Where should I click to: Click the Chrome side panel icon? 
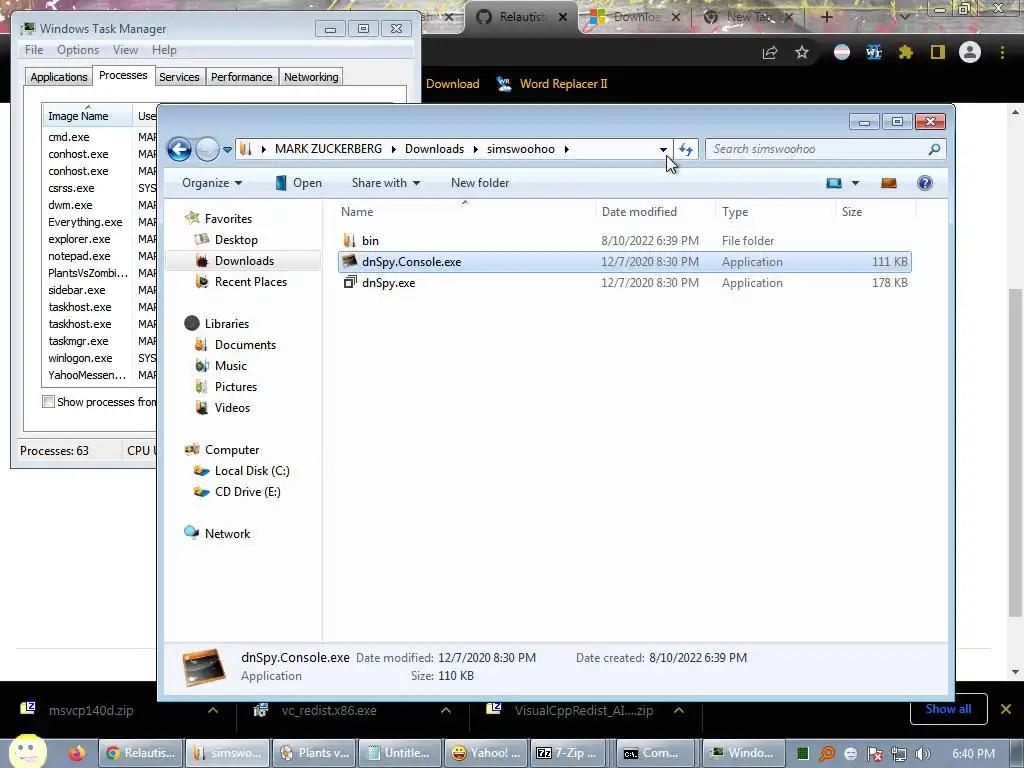coord(938,52)
